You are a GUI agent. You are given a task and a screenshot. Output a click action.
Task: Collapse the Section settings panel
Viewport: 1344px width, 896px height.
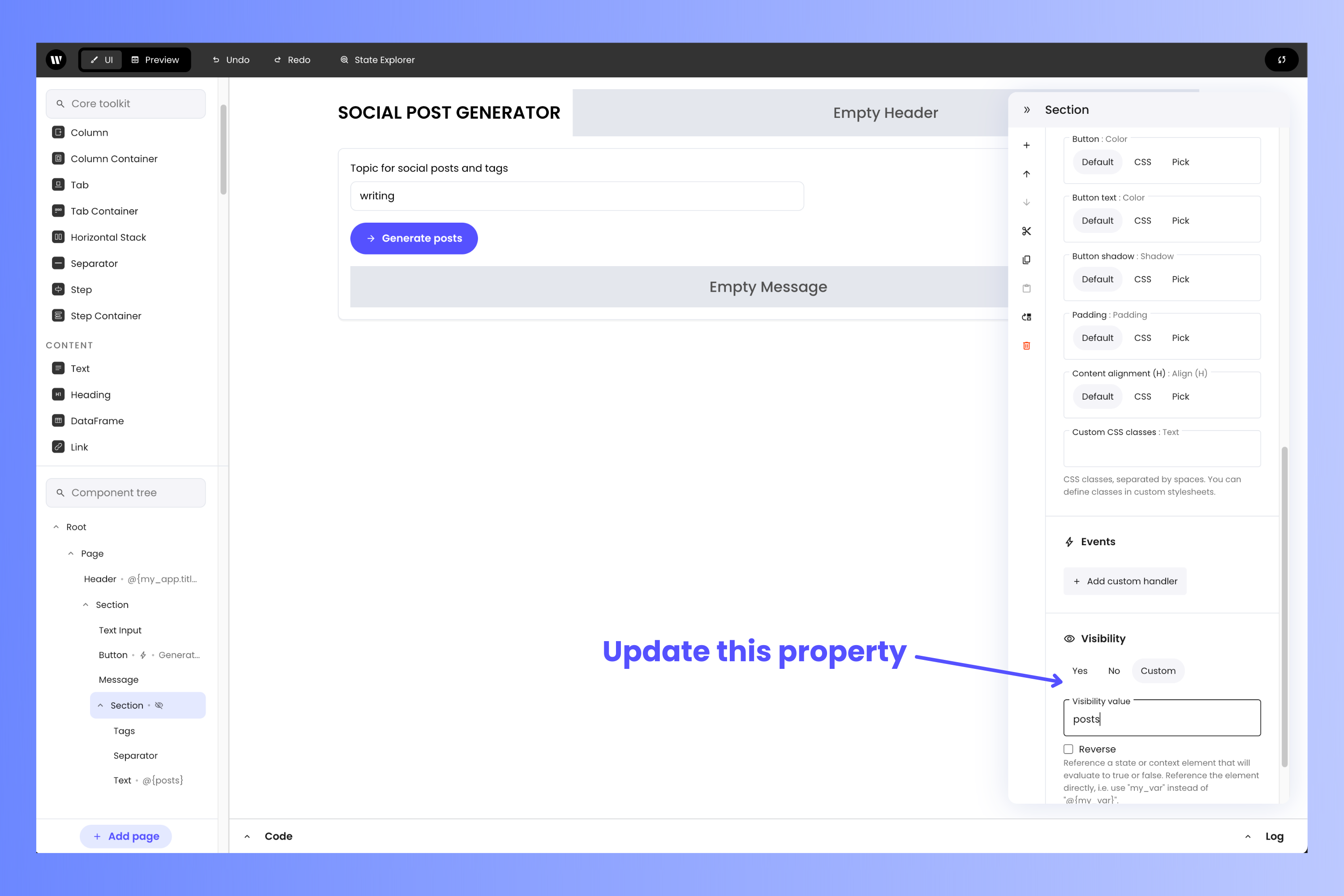click(x=1027, y=109)
